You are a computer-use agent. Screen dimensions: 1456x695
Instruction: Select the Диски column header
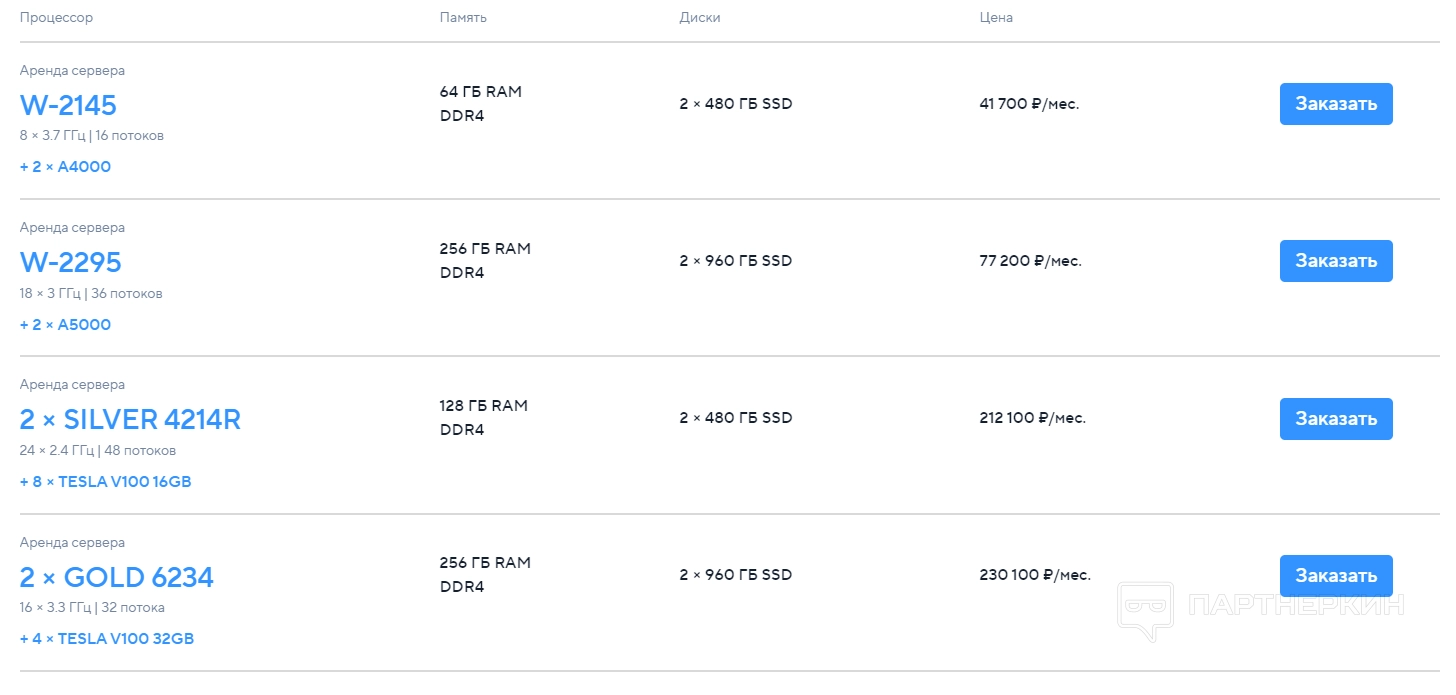pyautogui.click(x=699, y=18)
